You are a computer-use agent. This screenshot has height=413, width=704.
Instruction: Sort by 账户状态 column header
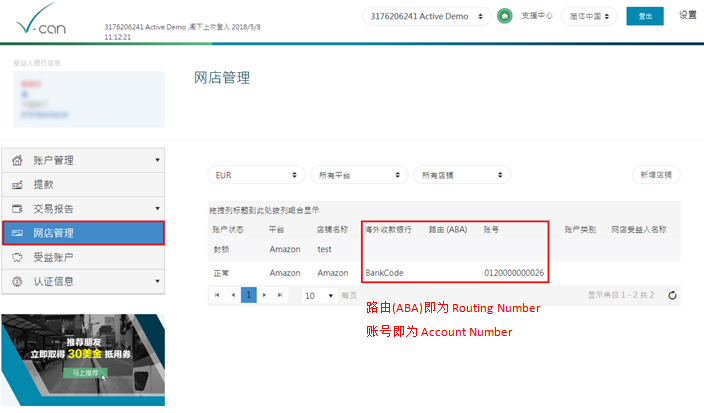[x=228, y=229]
